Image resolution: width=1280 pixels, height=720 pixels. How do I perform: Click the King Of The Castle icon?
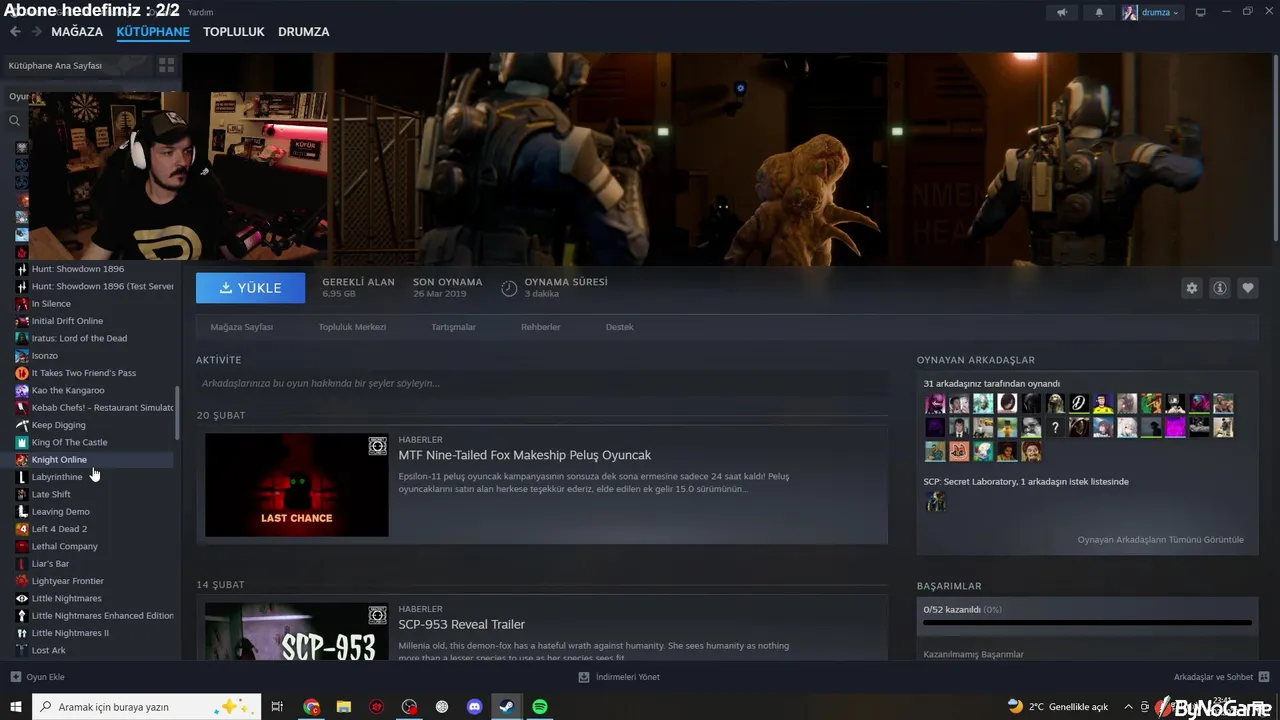pos(22,442)
